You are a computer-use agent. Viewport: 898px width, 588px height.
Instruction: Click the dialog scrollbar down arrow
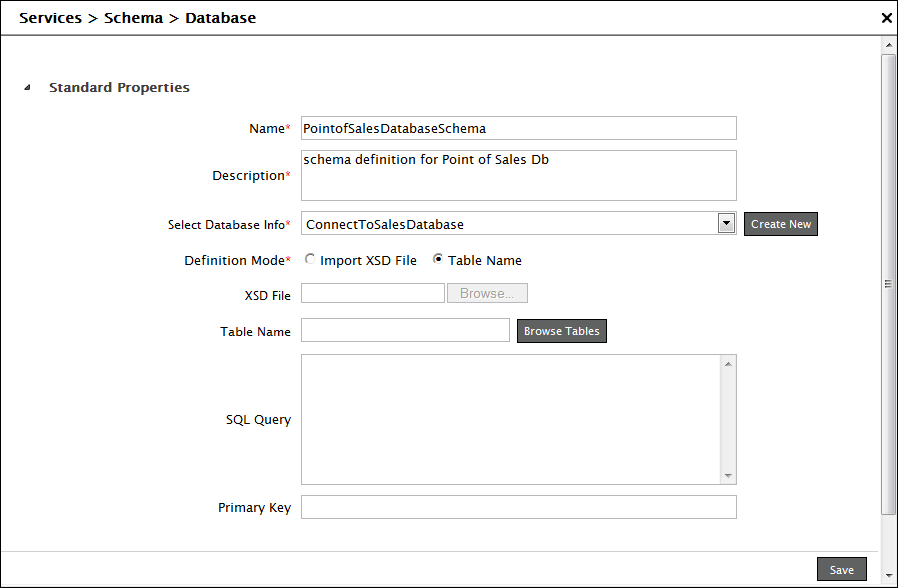(x=888, y=575)
